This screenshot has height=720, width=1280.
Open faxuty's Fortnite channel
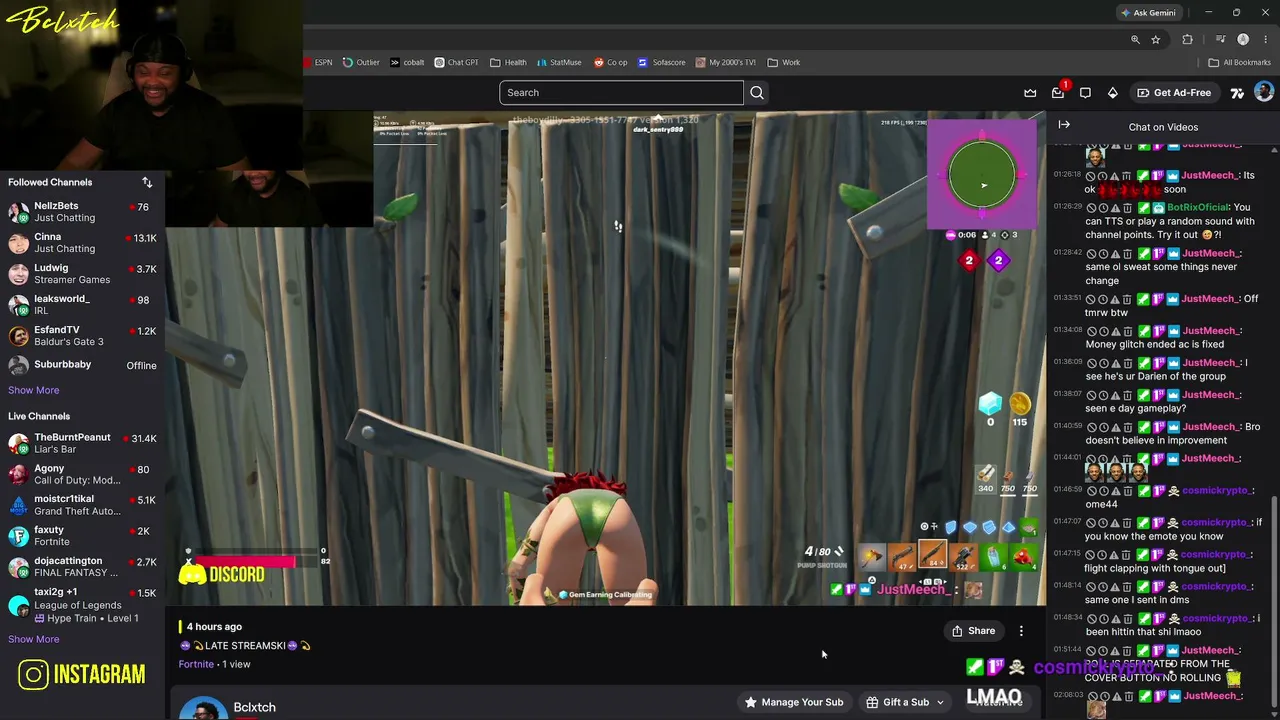coord(82,536)
